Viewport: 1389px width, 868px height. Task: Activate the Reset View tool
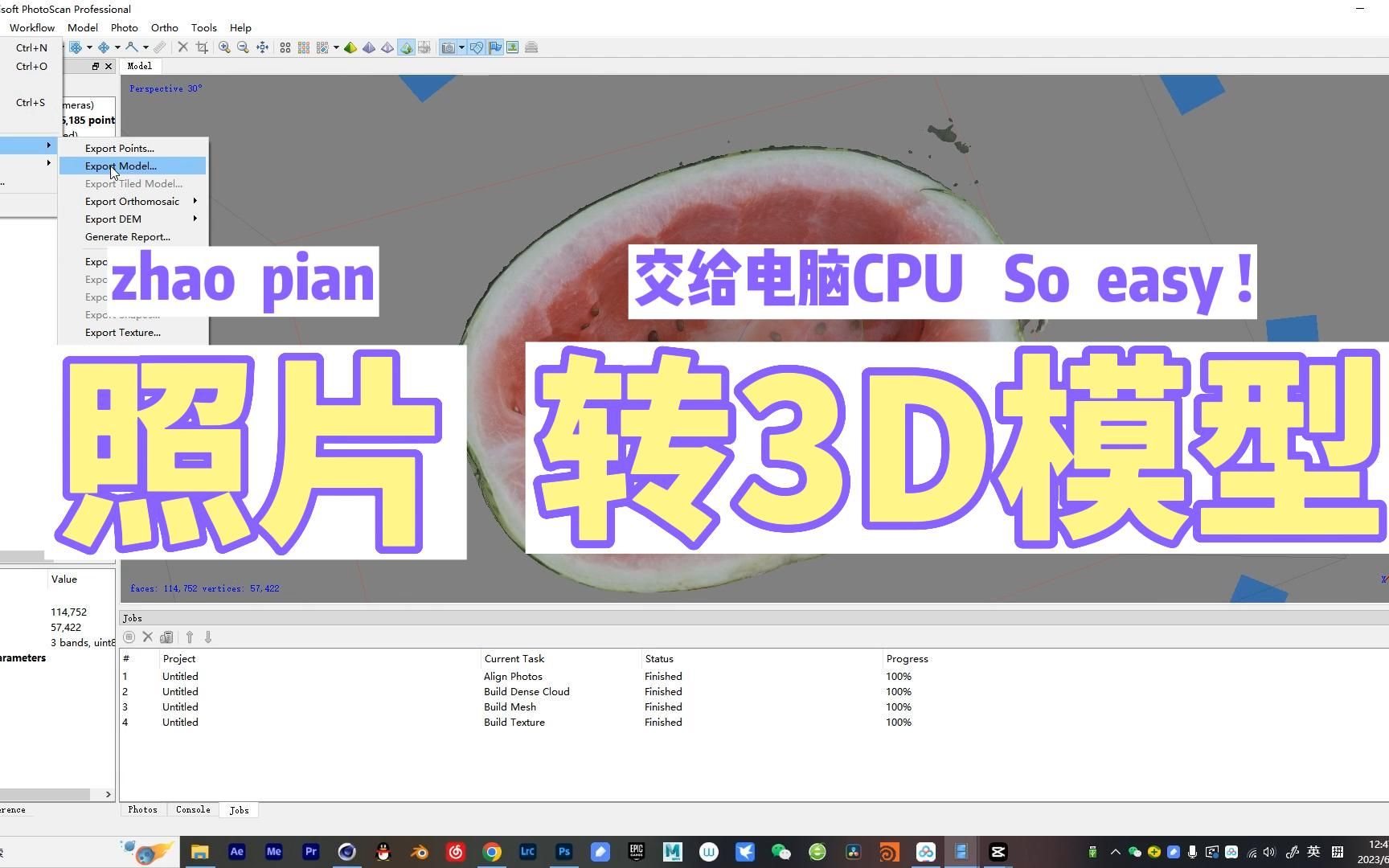tap(262, 47)
